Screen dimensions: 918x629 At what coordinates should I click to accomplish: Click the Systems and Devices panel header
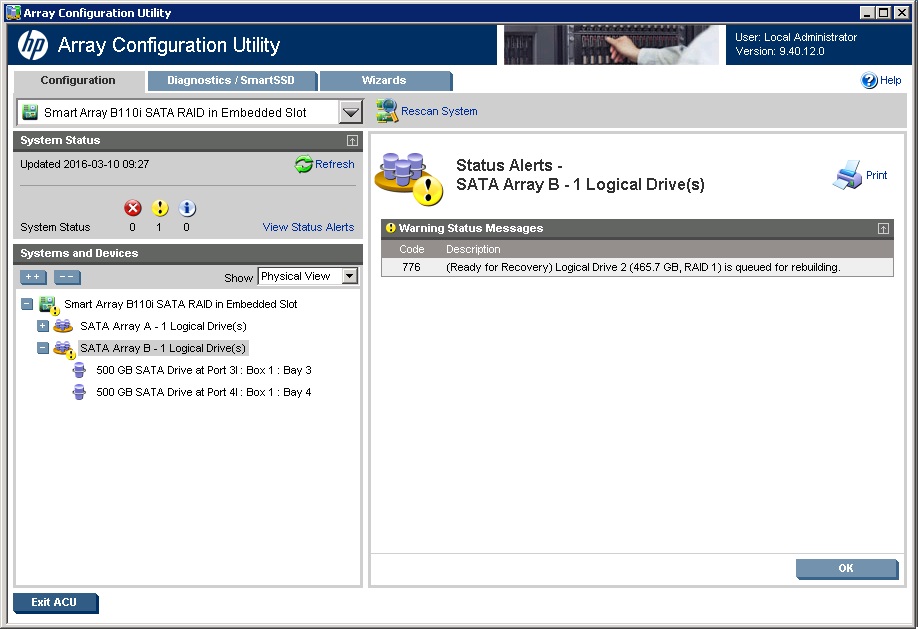coord(188,254)
